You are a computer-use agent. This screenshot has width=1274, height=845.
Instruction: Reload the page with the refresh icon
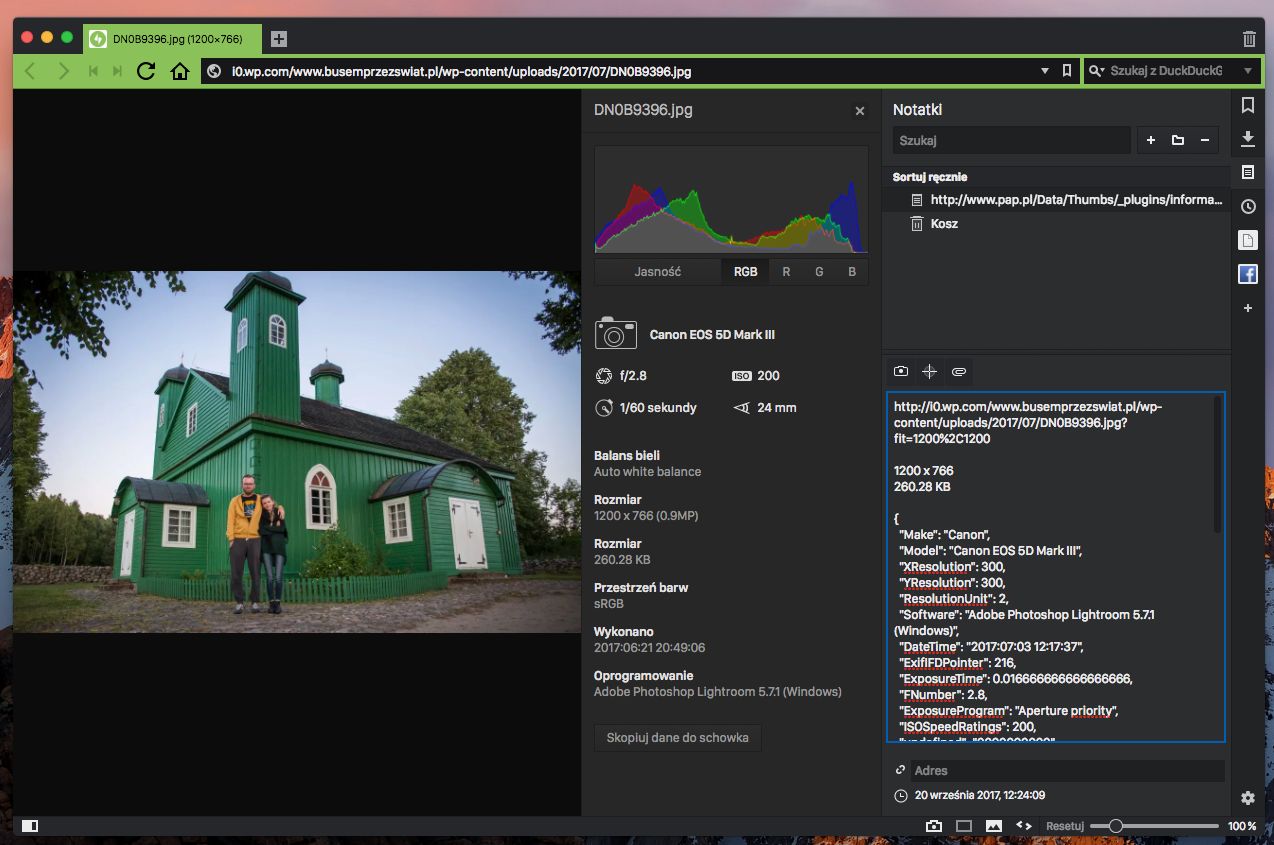tap(146, 71)
